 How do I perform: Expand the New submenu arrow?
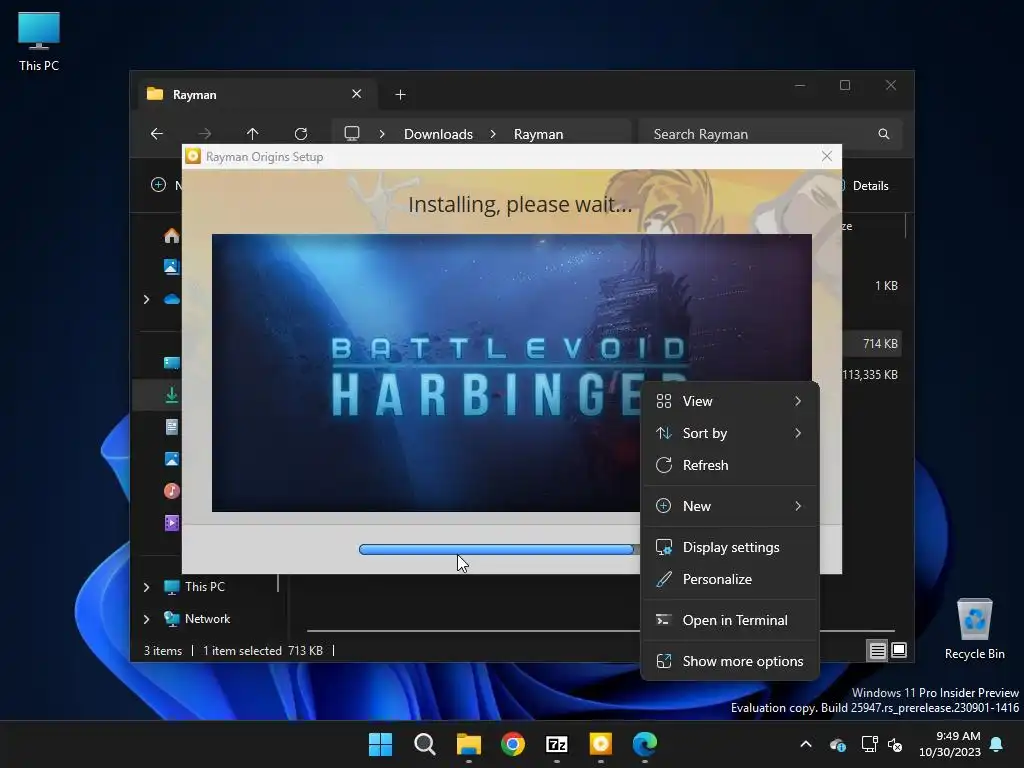tap(798, 506)
